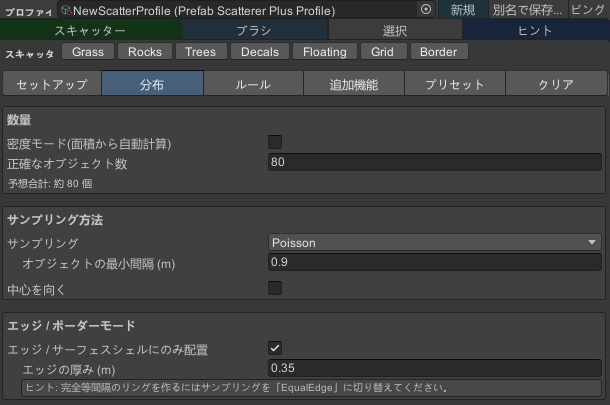610x405 pixels.
Task: Enable 密度モード(面積から自動計算) checkbox
Action: point(275,142)
